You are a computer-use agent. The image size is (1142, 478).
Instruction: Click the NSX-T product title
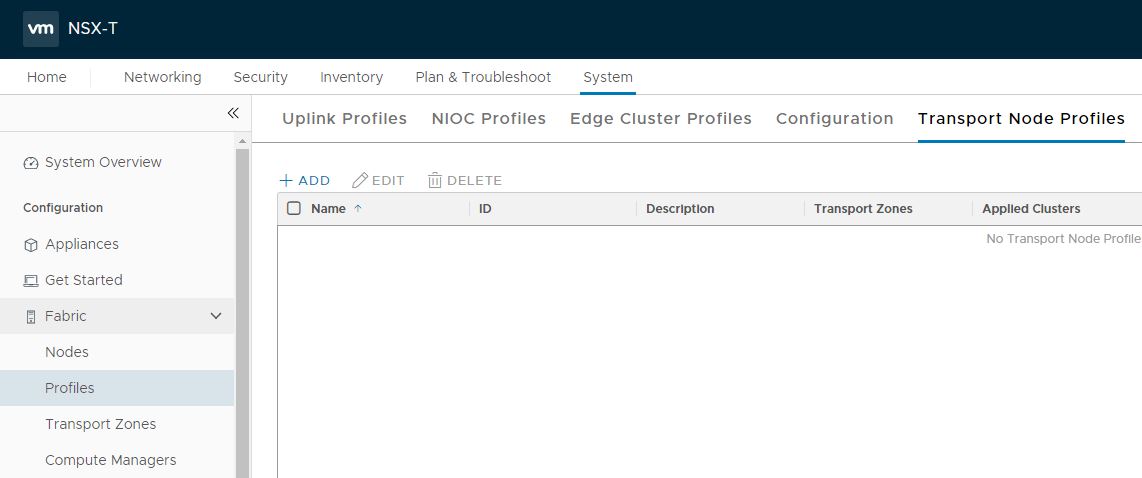[92, 29]
